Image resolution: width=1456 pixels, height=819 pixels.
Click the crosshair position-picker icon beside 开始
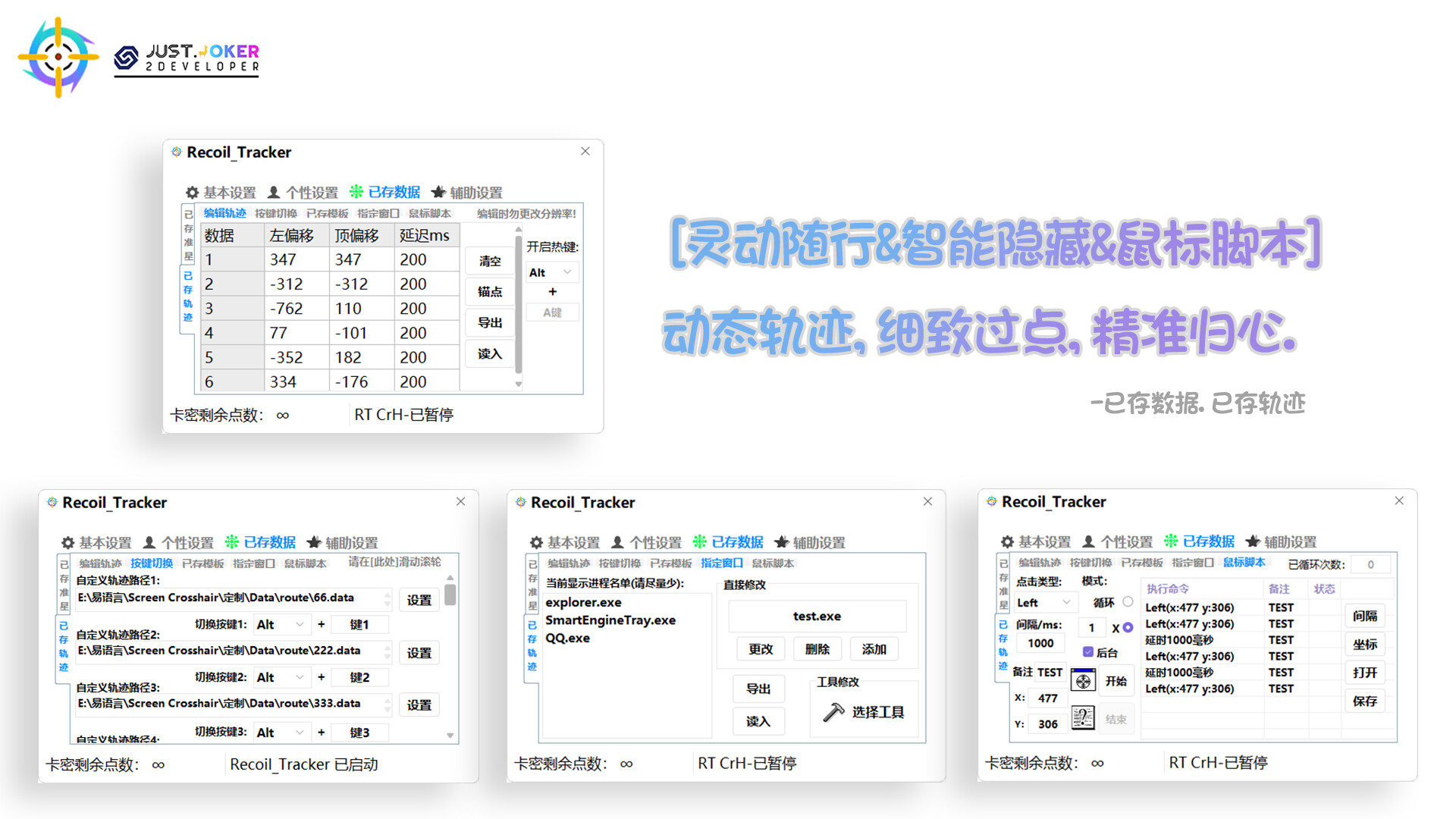click(x=1083, y=680)
